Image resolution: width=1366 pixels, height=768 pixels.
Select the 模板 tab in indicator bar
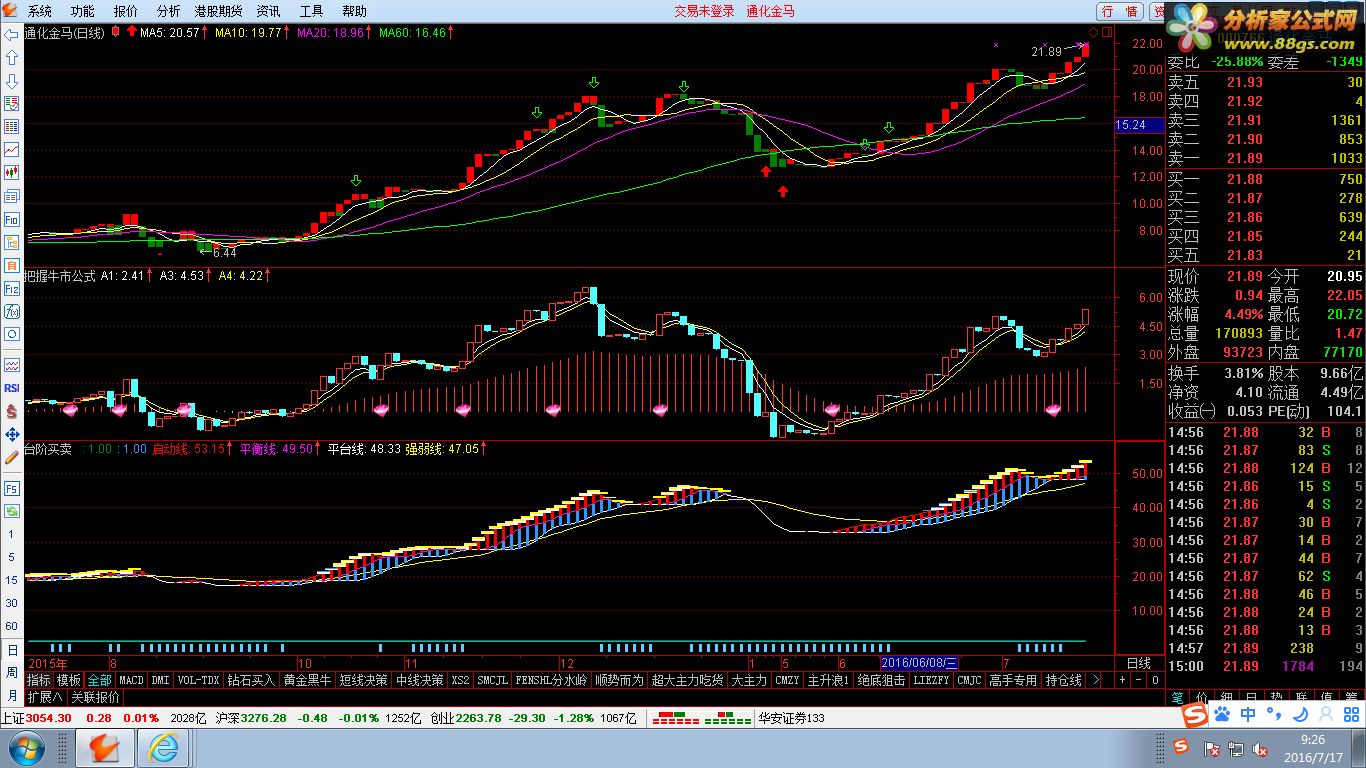[69, 680]
